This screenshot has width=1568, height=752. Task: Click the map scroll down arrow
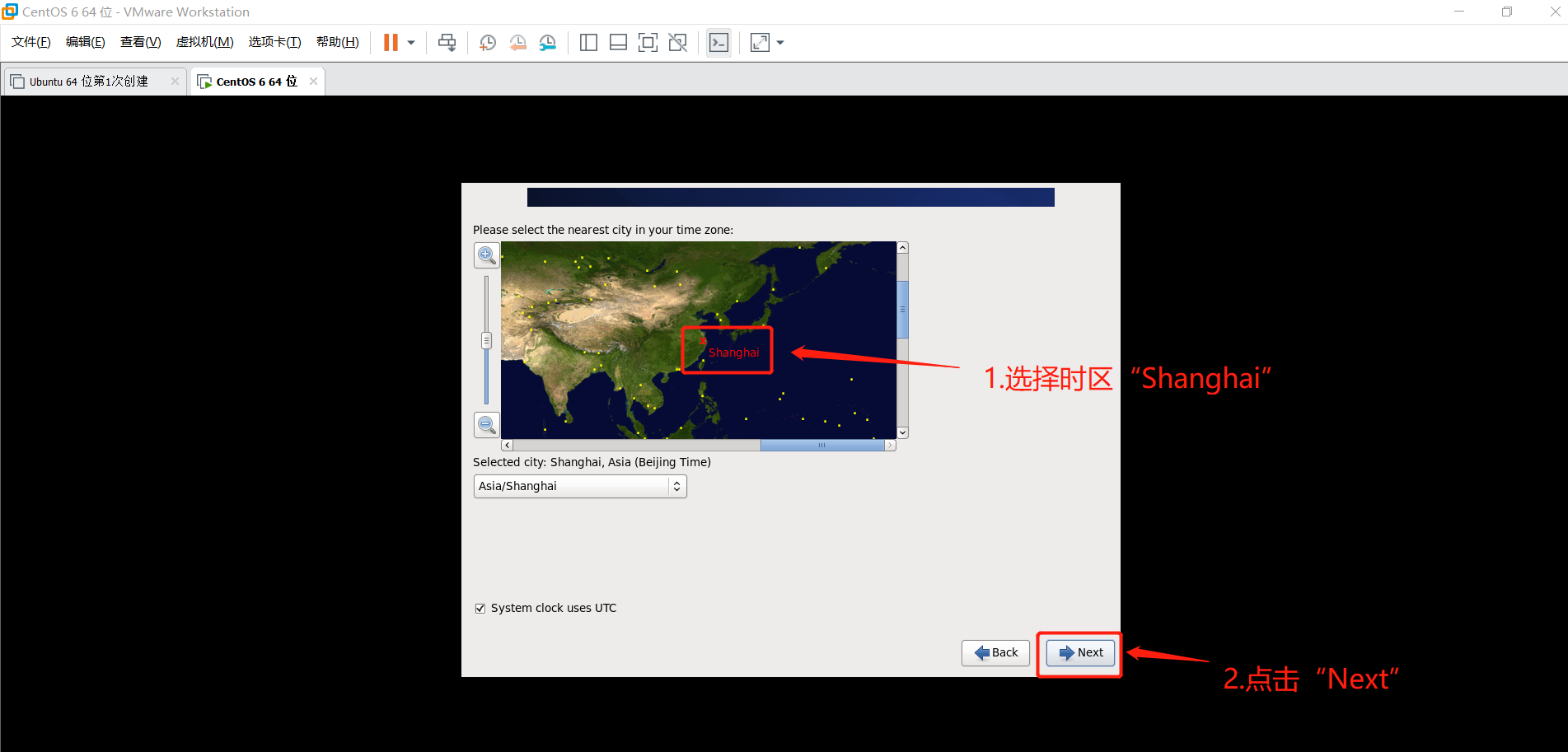902,432
